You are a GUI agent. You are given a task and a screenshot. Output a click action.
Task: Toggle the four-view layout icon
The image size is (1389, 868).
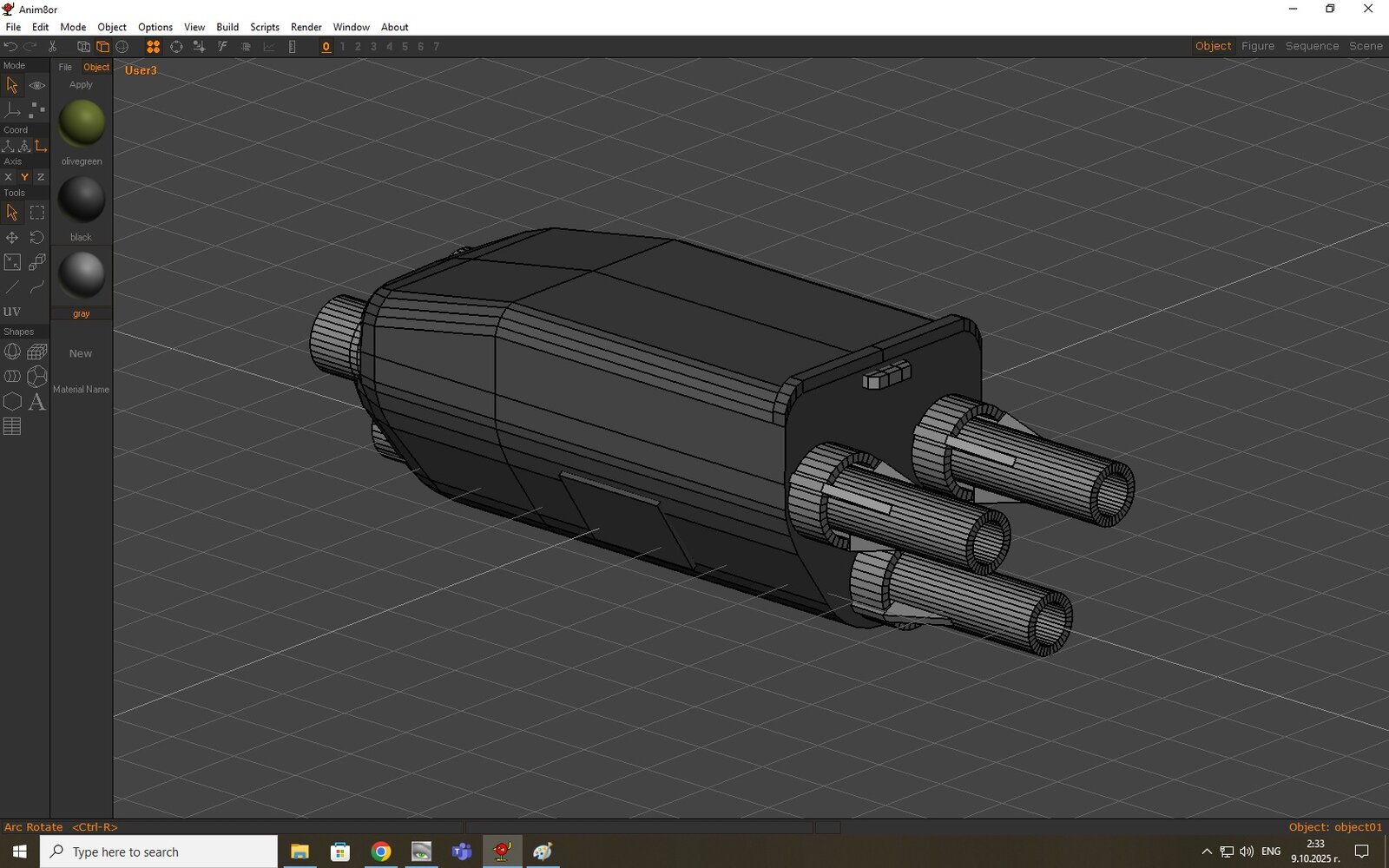tap(153, 47)
